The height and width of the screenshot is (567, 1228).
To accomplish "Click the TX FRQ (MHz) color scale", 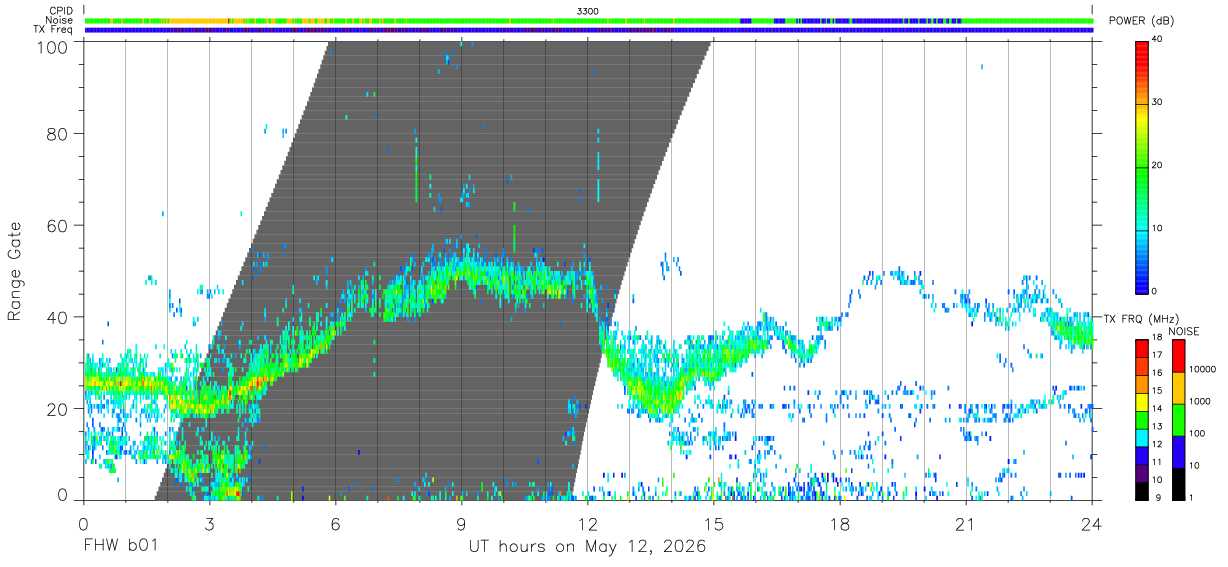I will (x=1142, y=419).
